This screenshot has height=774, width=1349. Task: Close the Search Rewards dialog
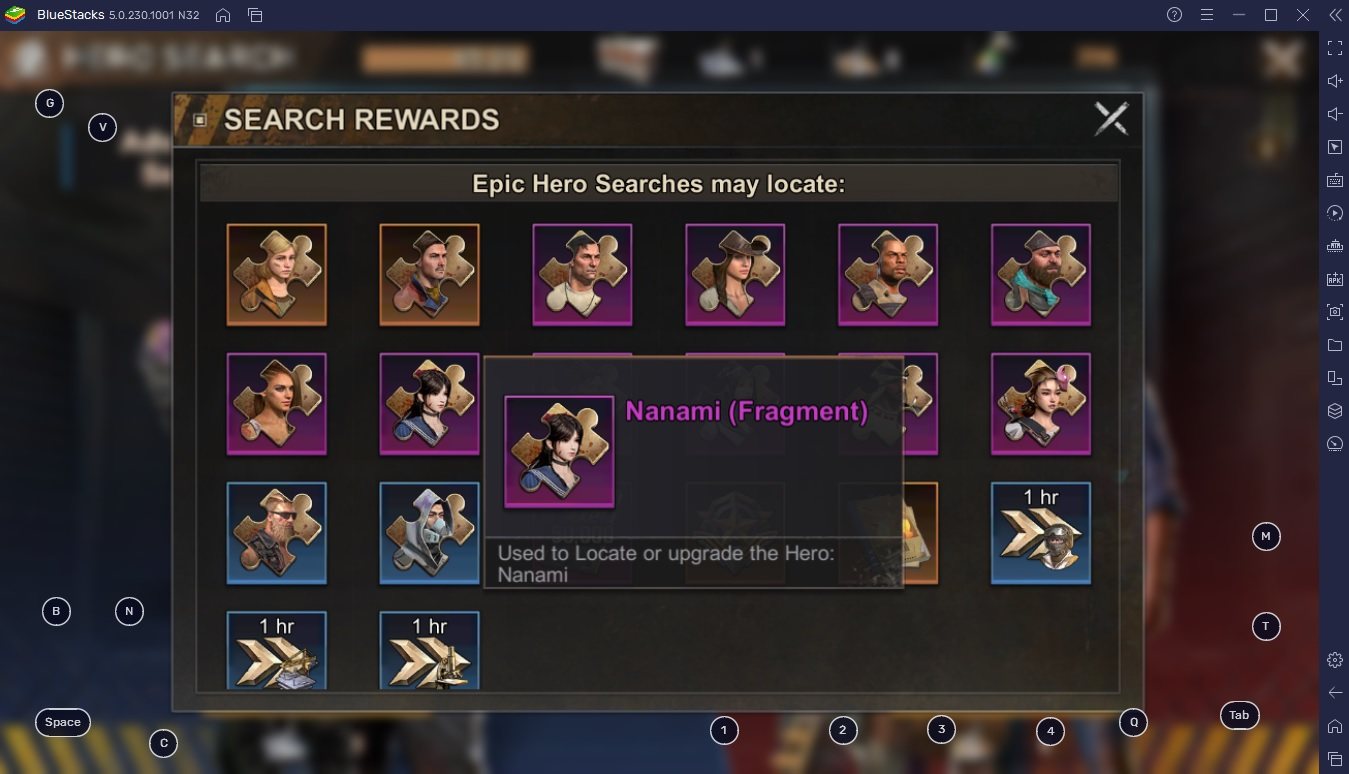(x=1111, y=119)
